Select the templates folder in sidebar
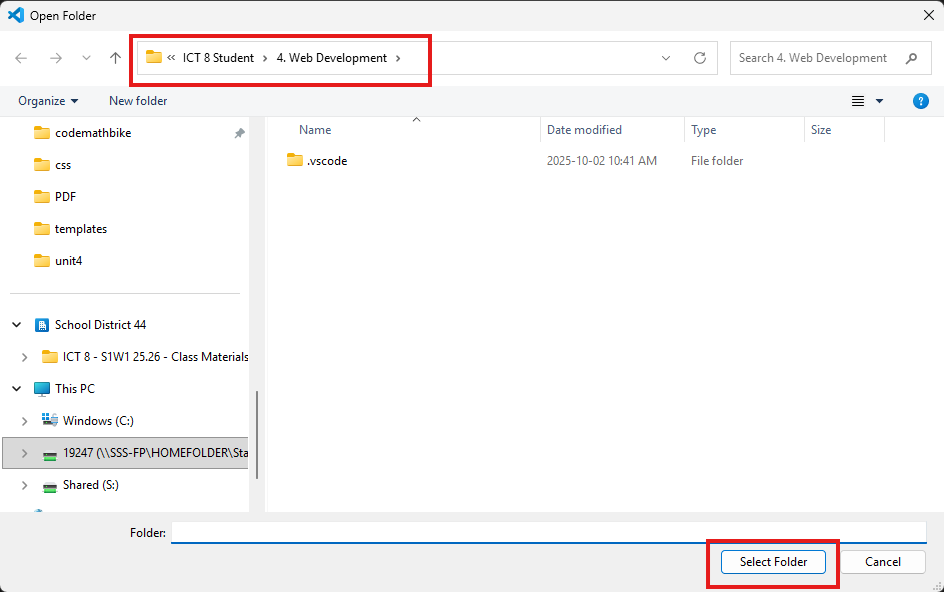 coord(81,228)
